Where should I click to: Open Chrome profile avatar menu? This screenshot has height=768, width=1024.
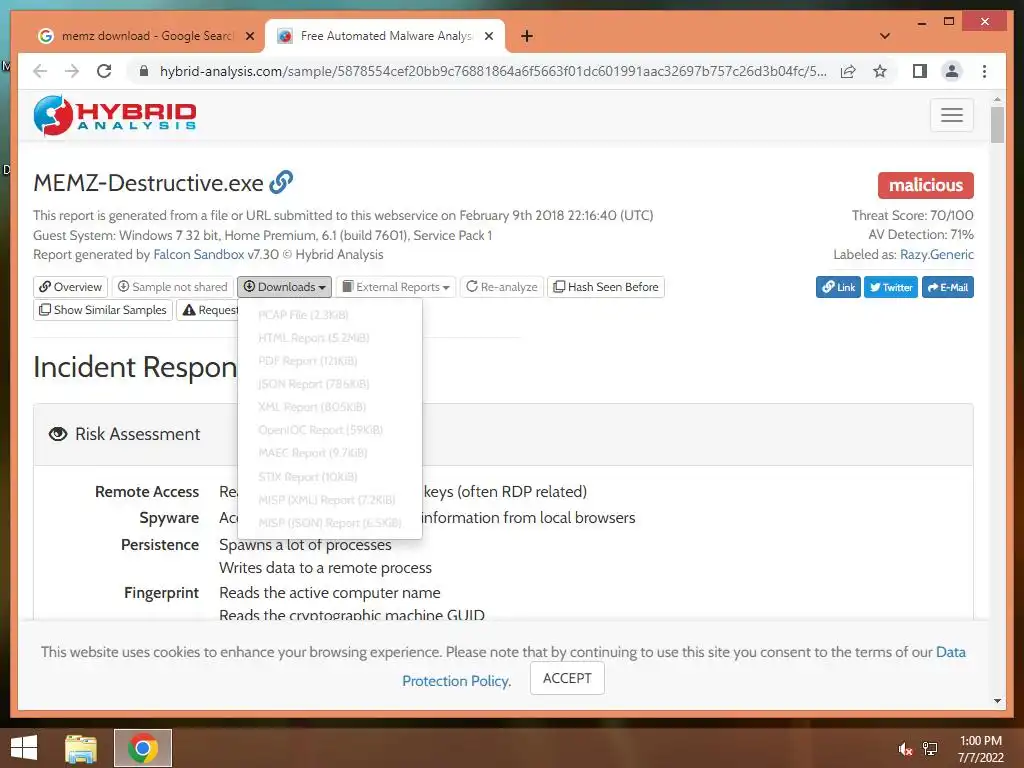pos(952,71)
